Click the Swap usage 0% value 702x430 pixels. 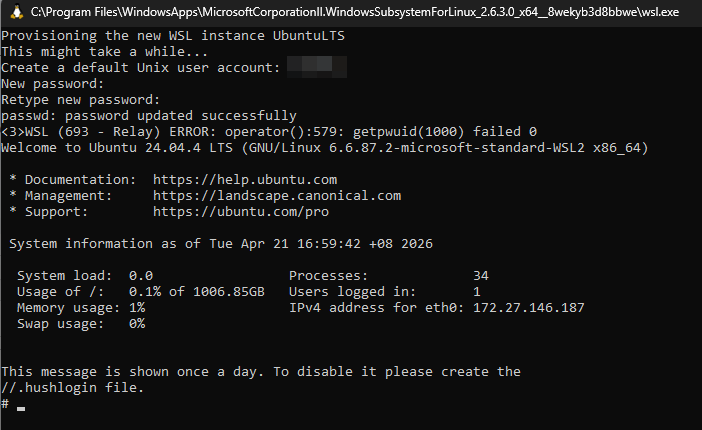point(137,324)
